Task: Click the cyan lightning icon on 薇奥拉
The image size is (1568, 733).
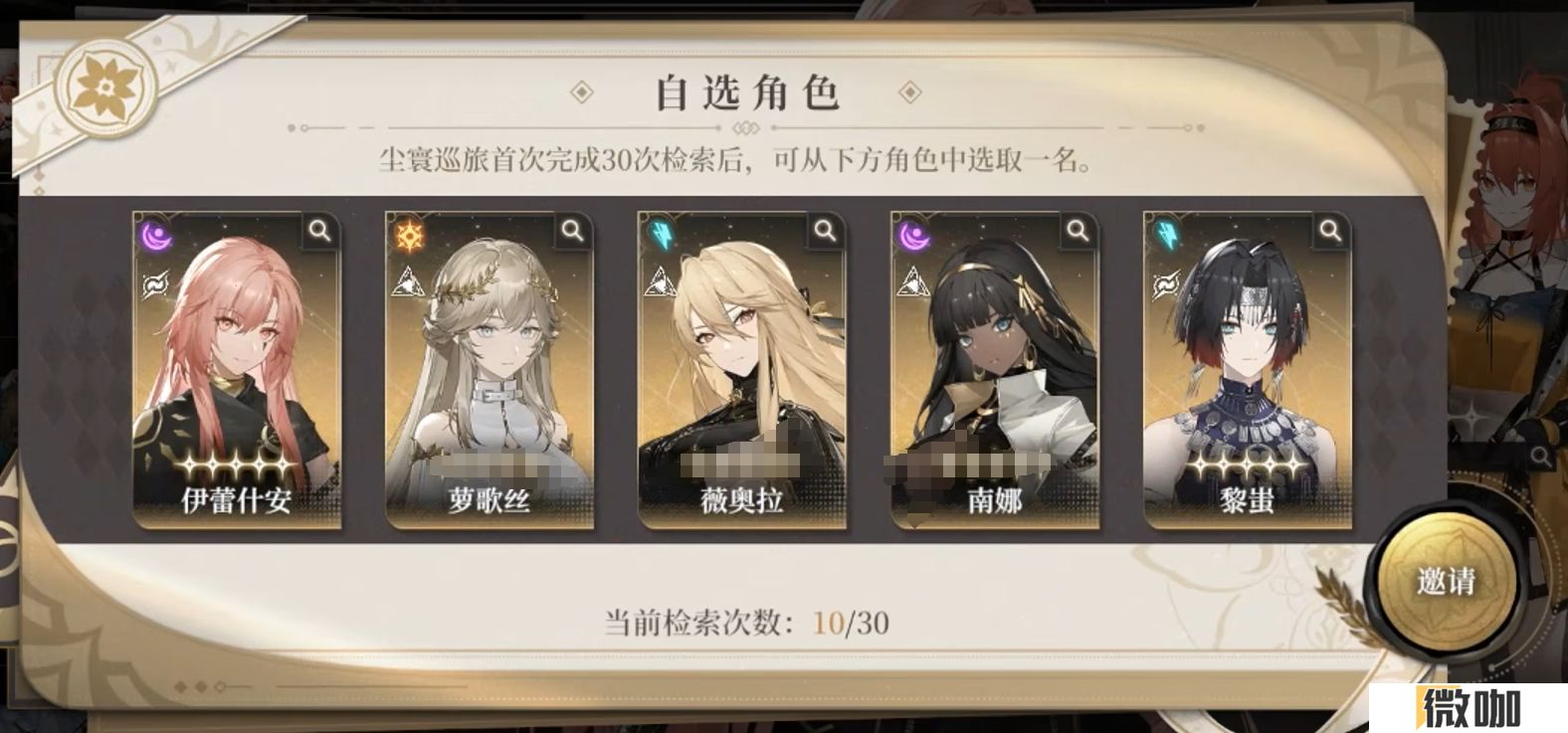Action: coord(660,236)
